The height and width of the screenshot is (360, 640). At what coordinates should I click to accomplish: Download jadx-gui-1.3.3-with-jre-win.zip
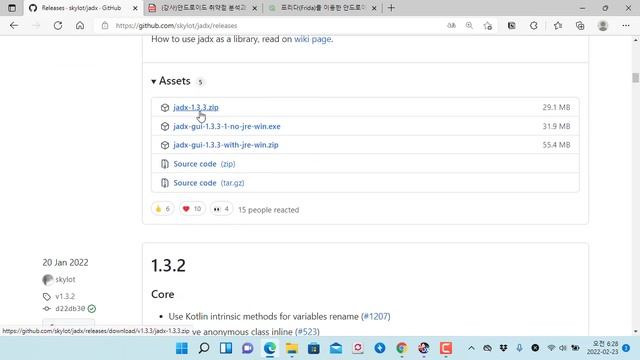226,145
